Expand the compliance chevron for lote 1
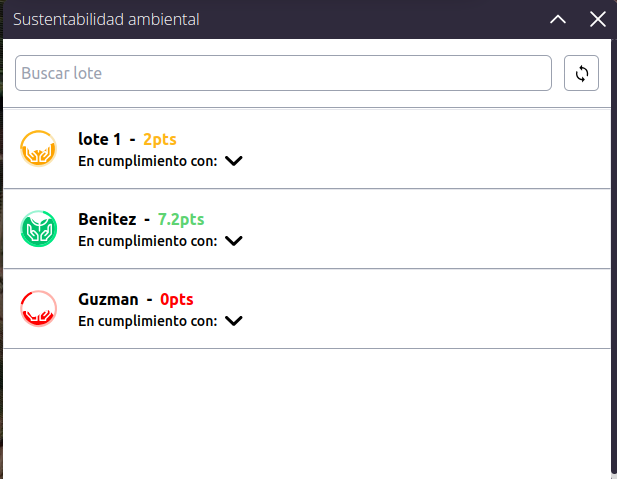Image resolution: width=617 pixels, height=479 pixels. tap(234, 161)
